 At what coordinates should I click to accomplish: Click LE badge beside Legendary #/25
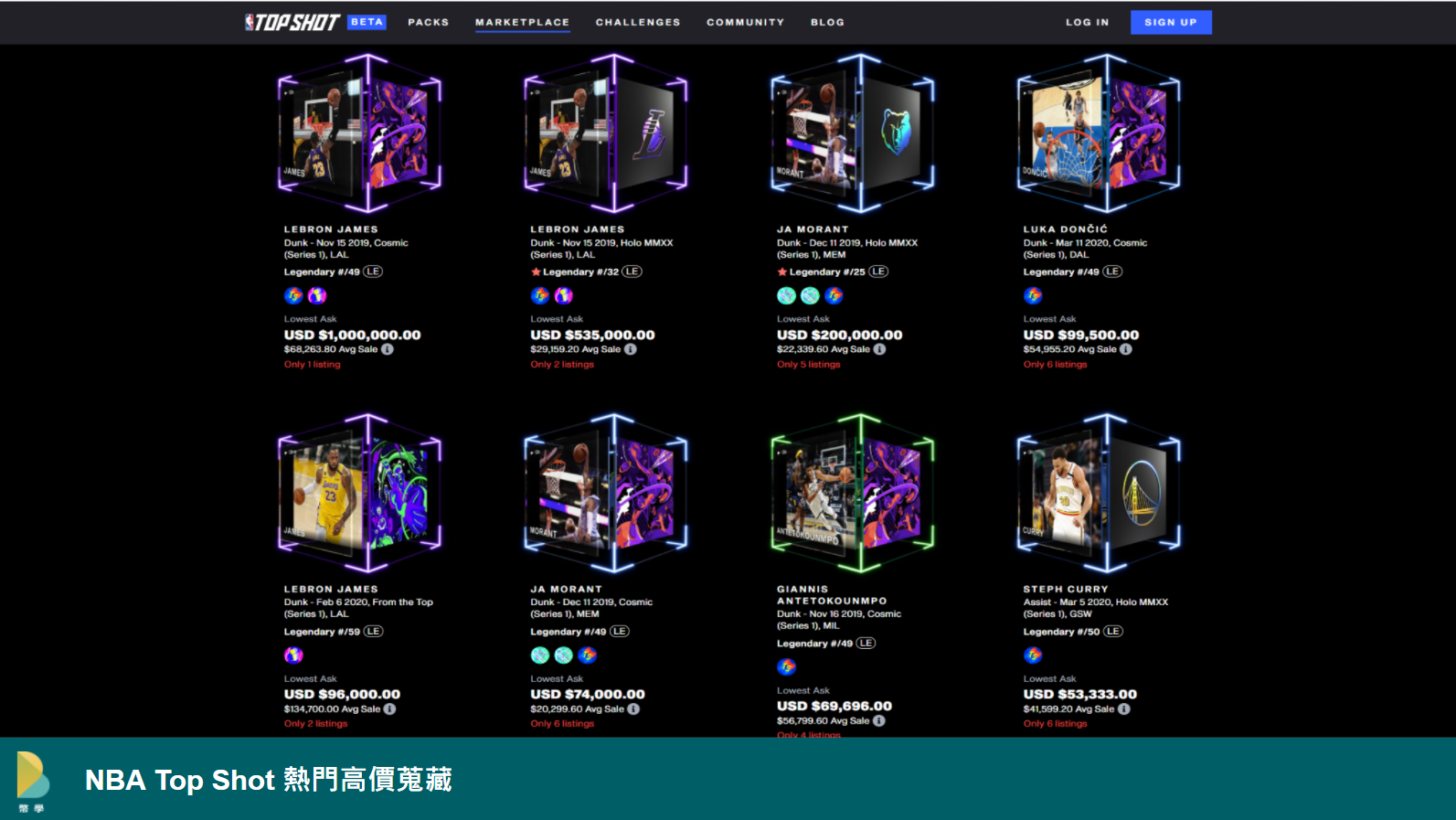pos(878,272)
